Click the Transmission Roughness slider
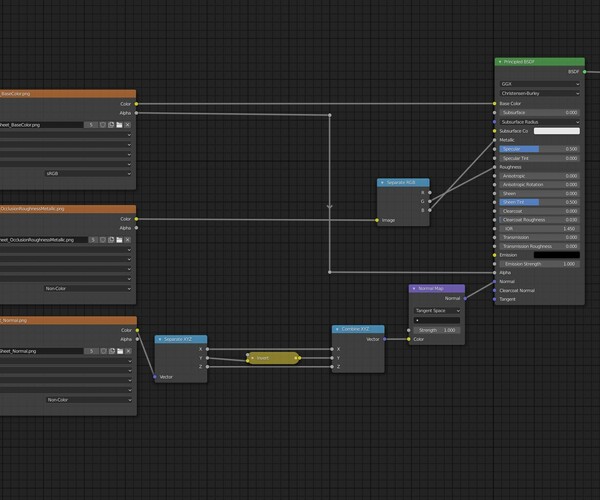 point(540,246)
